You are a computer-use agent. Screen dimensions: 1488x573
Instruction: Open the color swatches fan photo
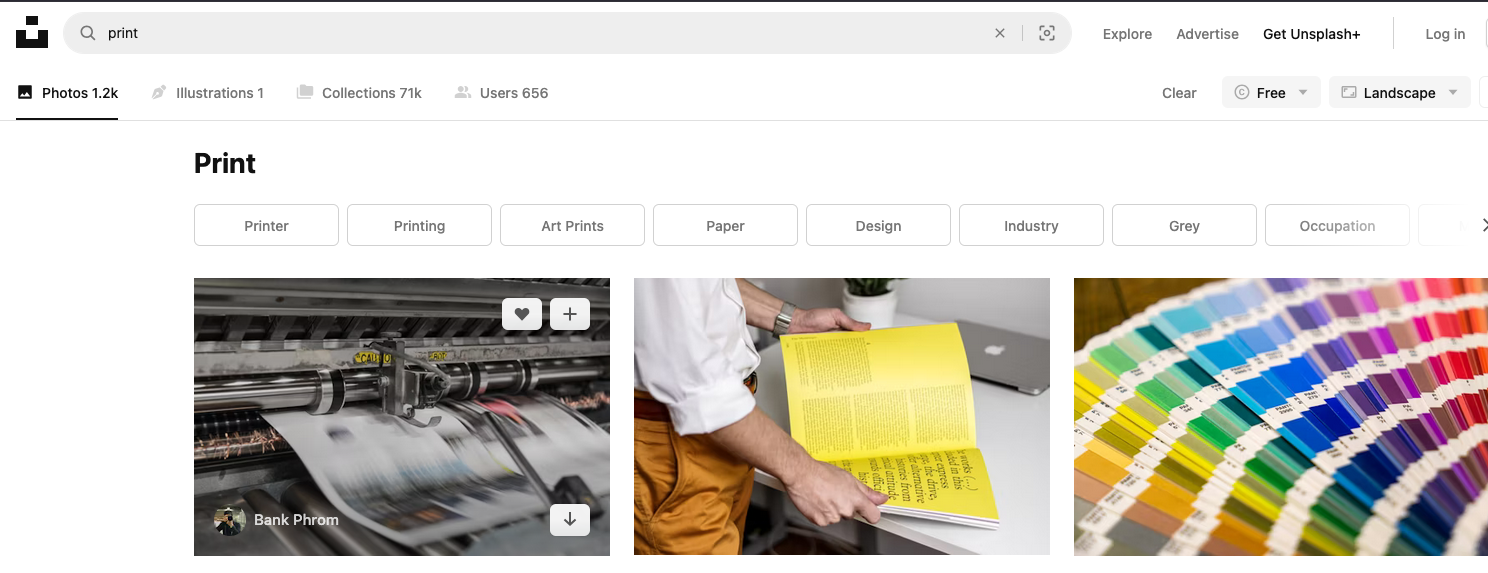[1281, 416]
